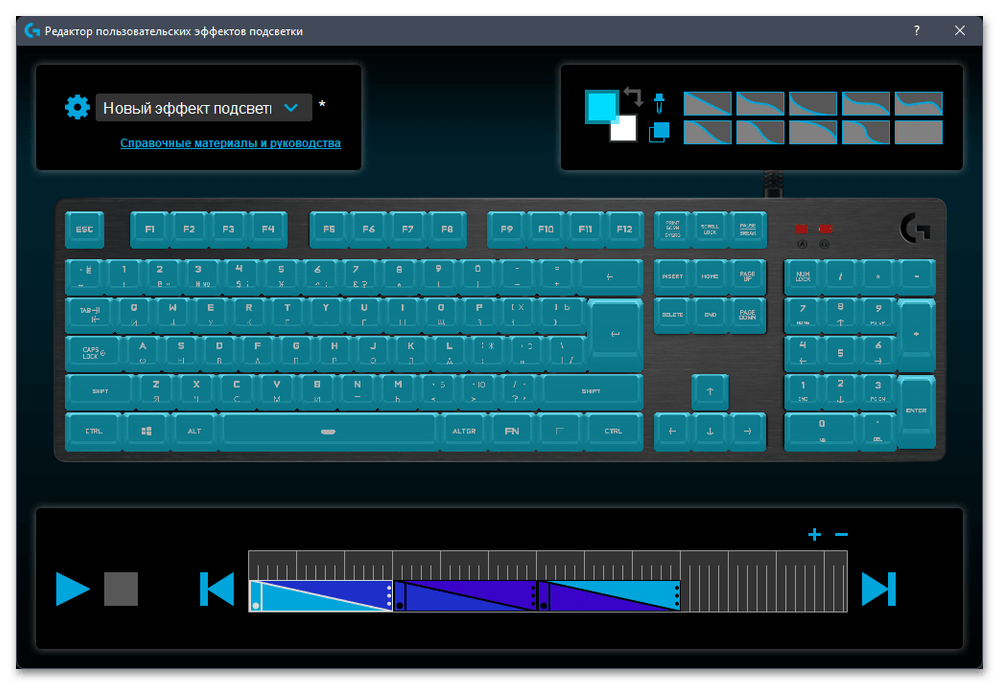Screen dimensions: 999x685
Task: Select the cyan foreground color swatch
Action: [x=600, y=105]
